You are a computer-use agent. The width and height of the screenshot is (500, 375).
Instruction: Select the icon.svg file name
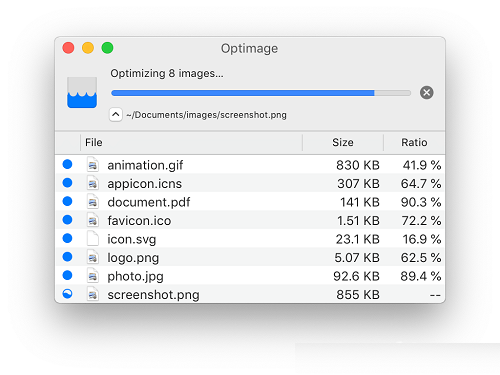(132, 240)
